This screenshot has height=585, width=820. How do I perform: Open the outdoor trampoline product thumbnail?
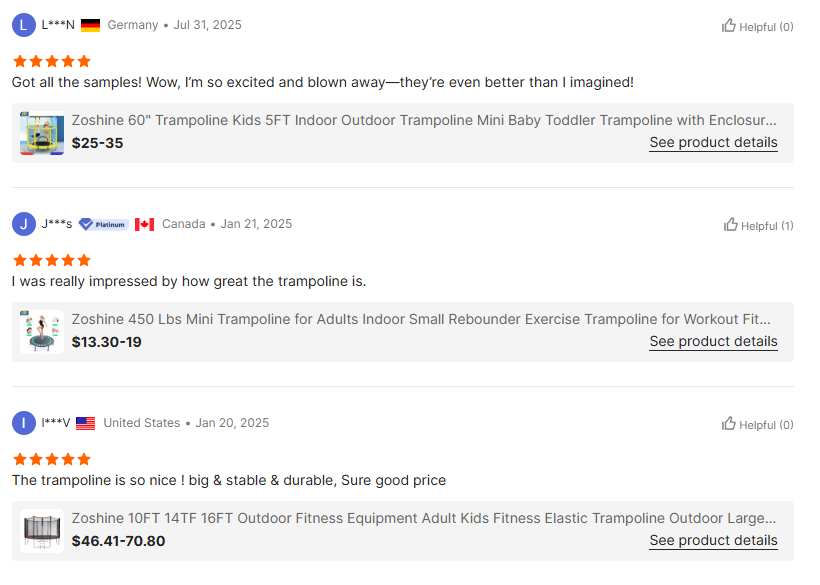(42, 531)
